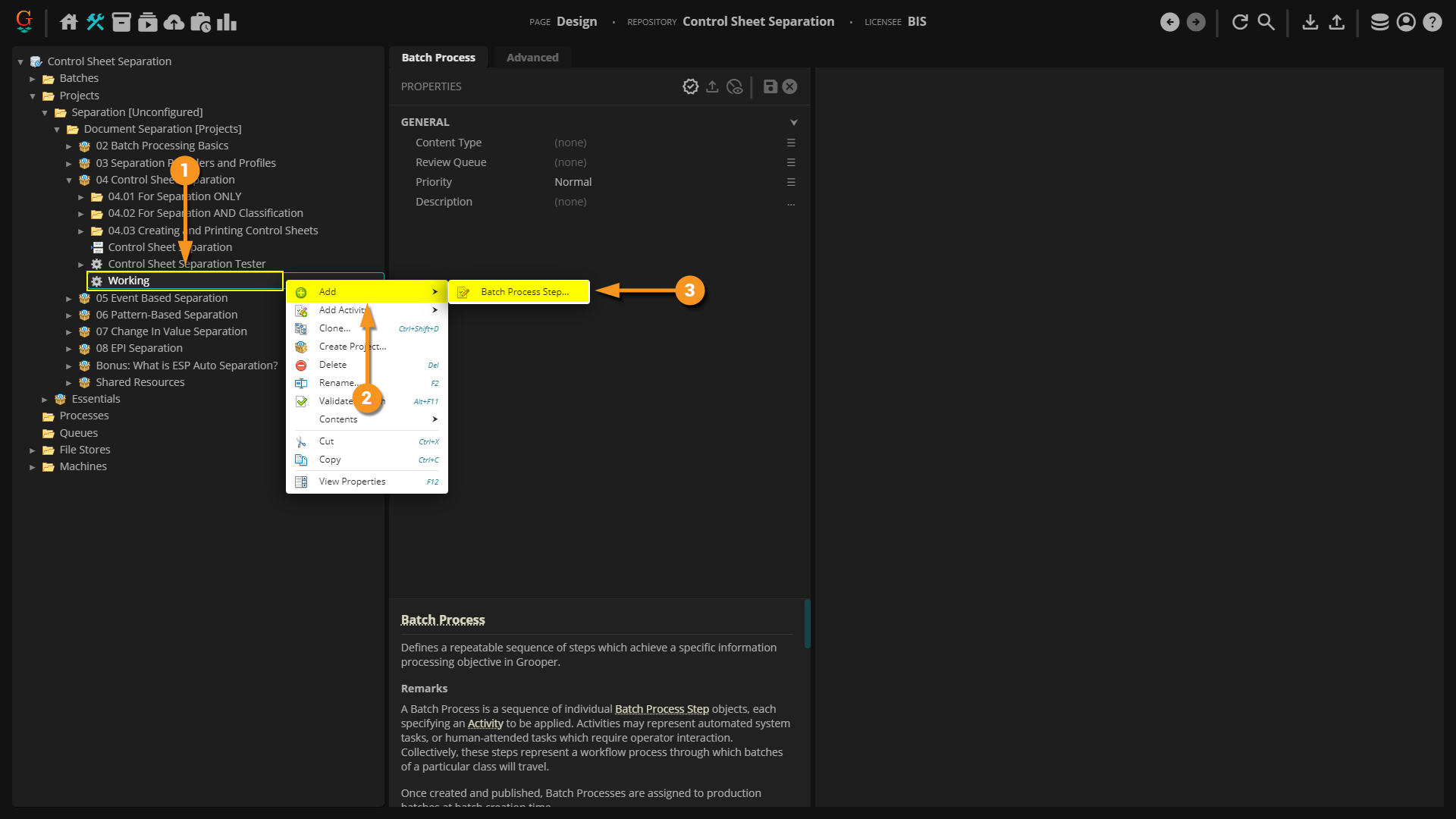Click the validate badge icon in Properties
This screenshot has height=819, width=1456.
(x=690, y=86)
